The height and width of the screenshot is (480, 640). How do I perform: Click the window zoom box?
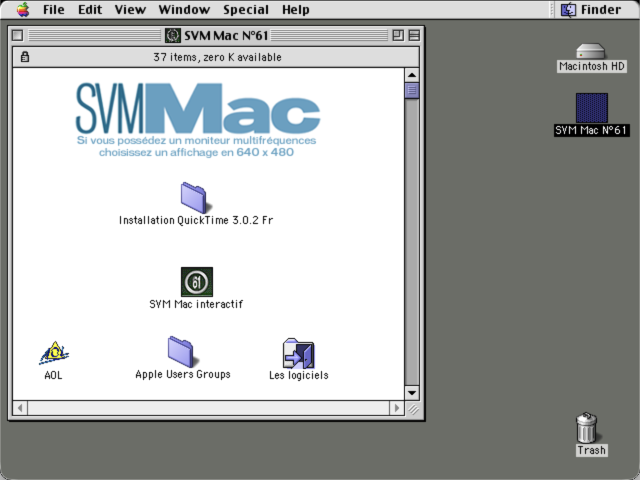tap(398, 36)
